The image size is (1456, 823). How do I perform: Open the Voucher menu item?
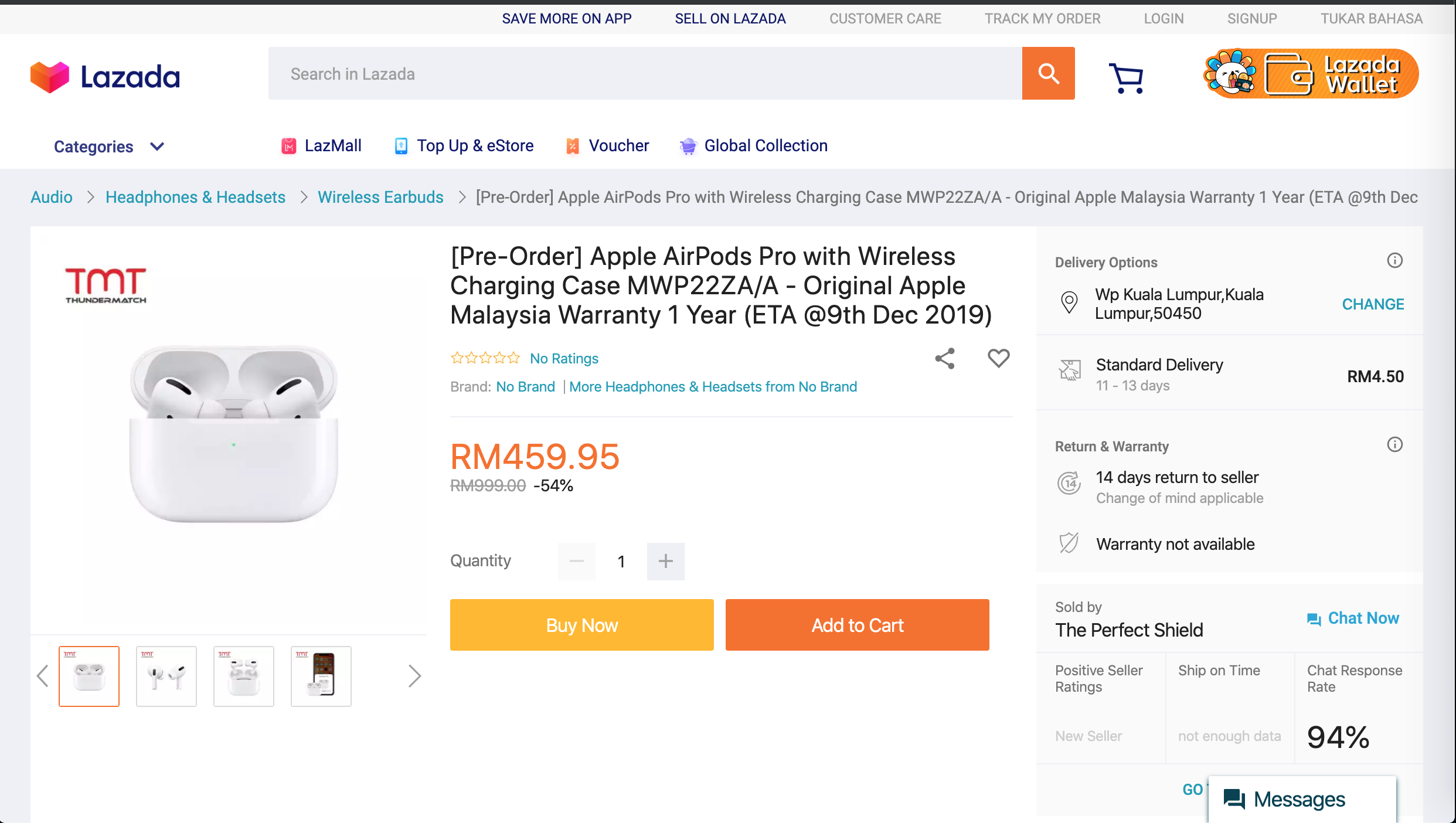[x=607, y=146]
